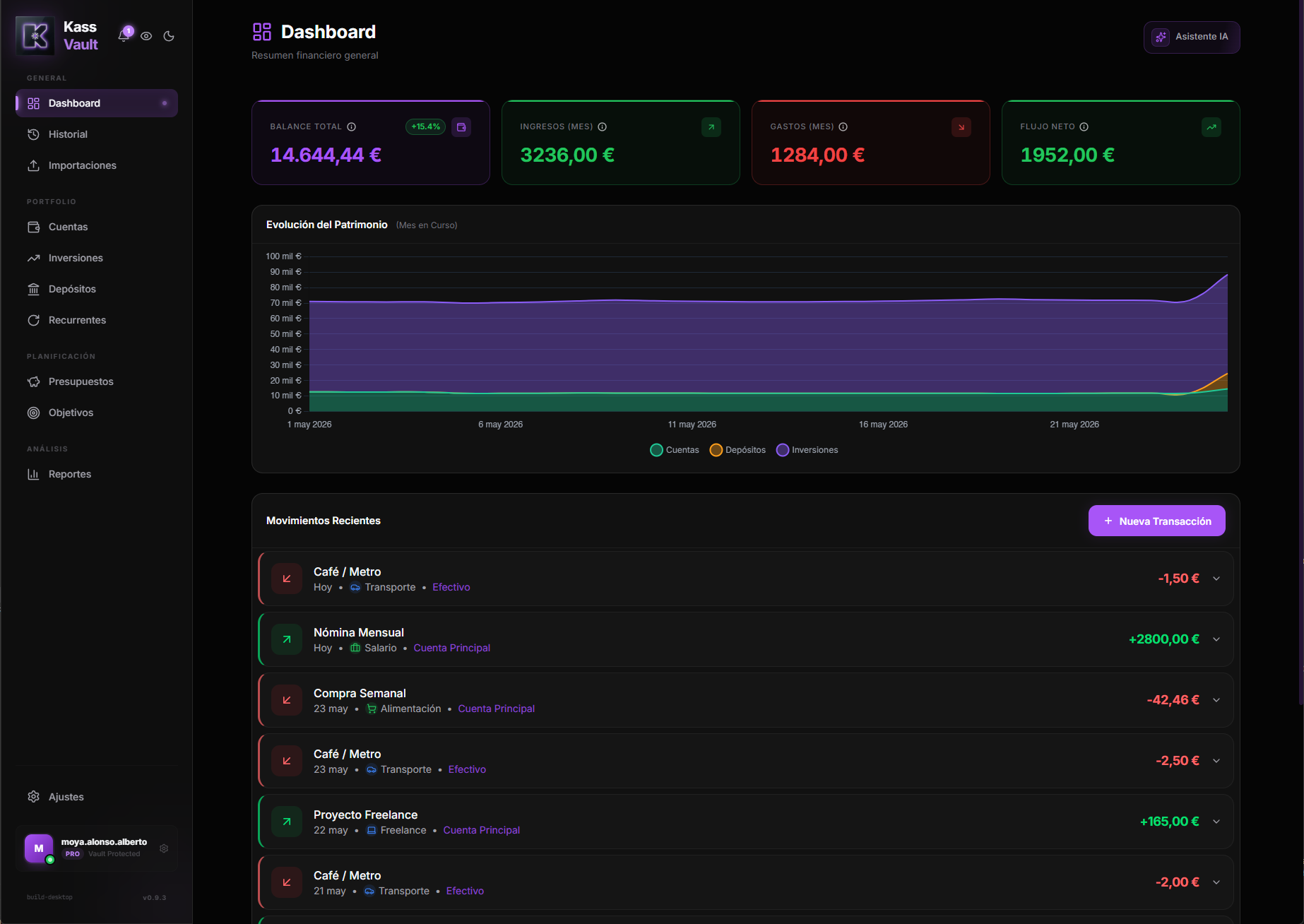Expand the Nómina Mensual transaction

pos(1216,639)
